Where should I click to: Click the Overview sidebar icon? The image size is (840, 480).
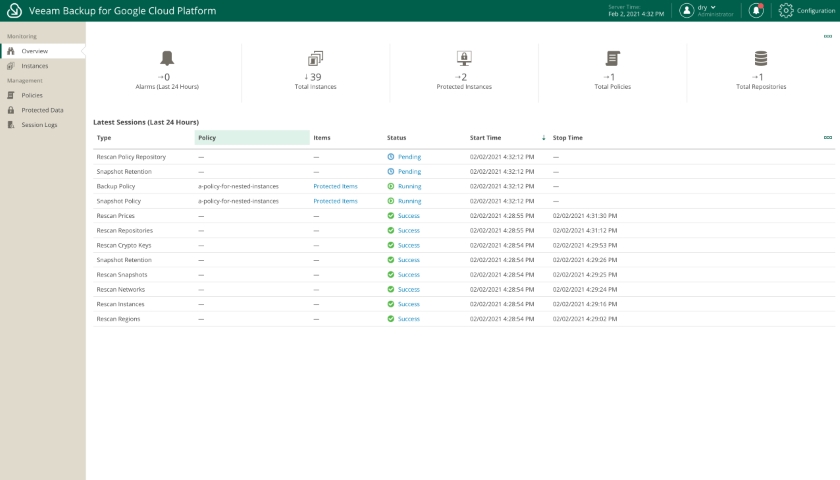point(11,51)
